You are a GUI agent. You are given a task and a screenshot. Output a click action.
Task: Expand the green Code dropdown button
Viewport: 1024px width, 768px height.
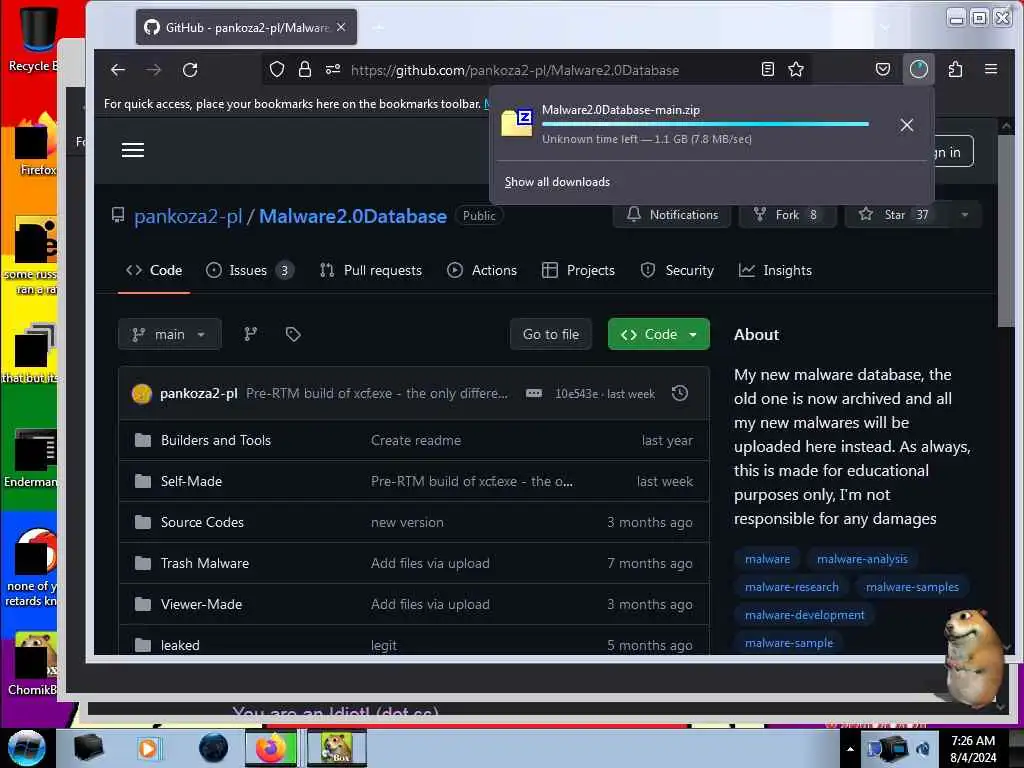click(x=658, y=334)
